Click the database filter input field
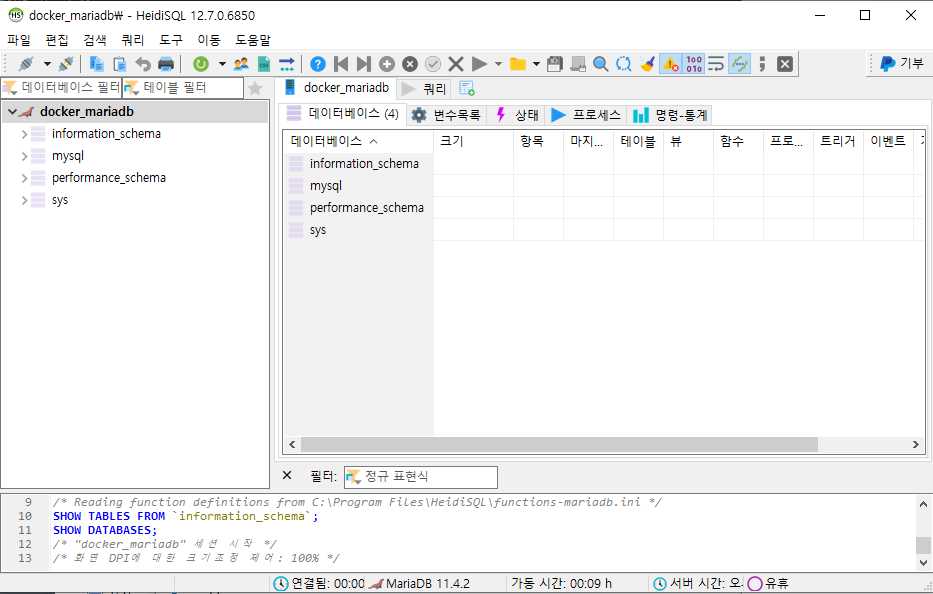 click(x=62, y=87)
